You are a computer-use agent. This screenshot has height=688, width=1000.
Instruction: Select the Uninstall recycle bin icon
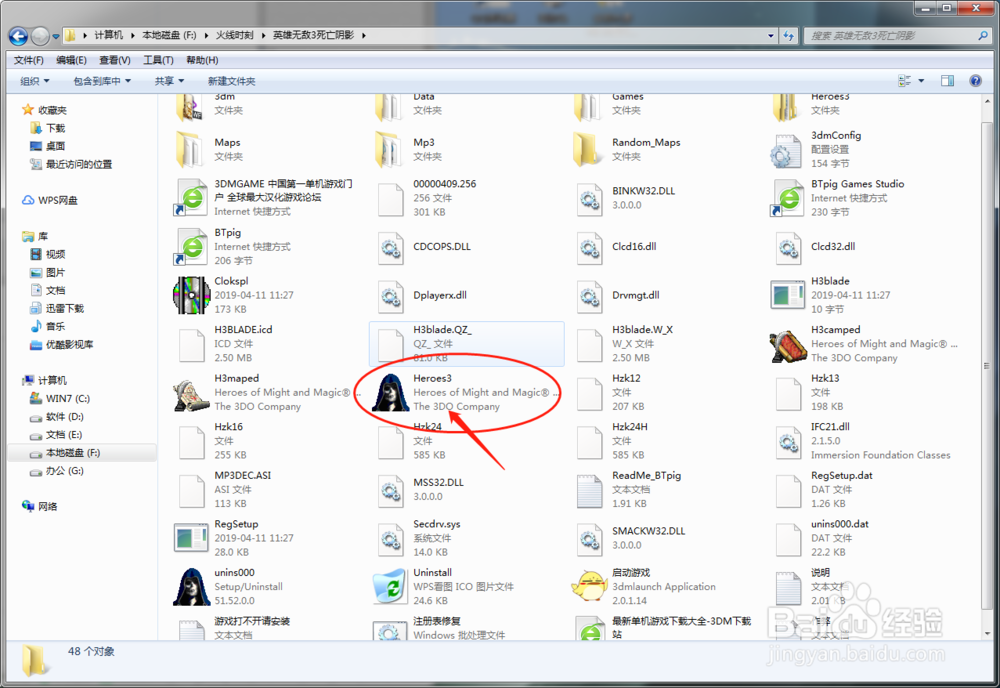tap(390, 587)
